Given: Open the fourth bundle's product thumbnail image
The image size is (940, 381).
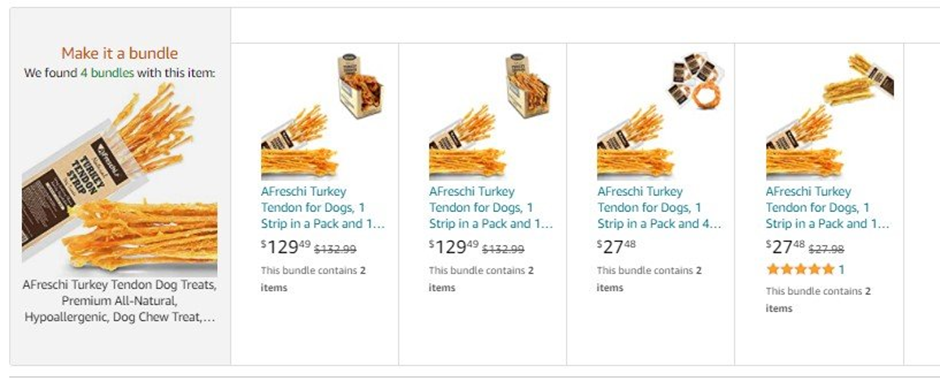Looking at the screenshot, I should pos(828,116).
